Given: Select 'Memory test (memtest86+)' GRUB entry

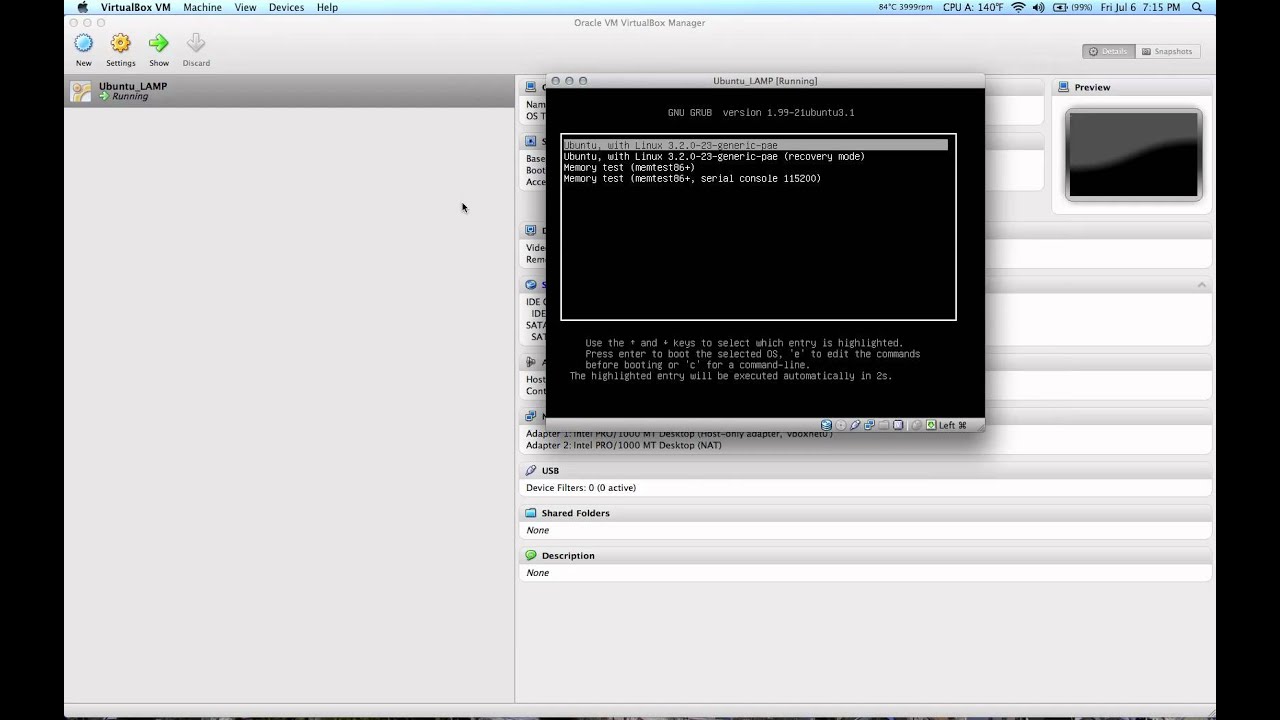Looking at the screenshot, I should 629,167.
